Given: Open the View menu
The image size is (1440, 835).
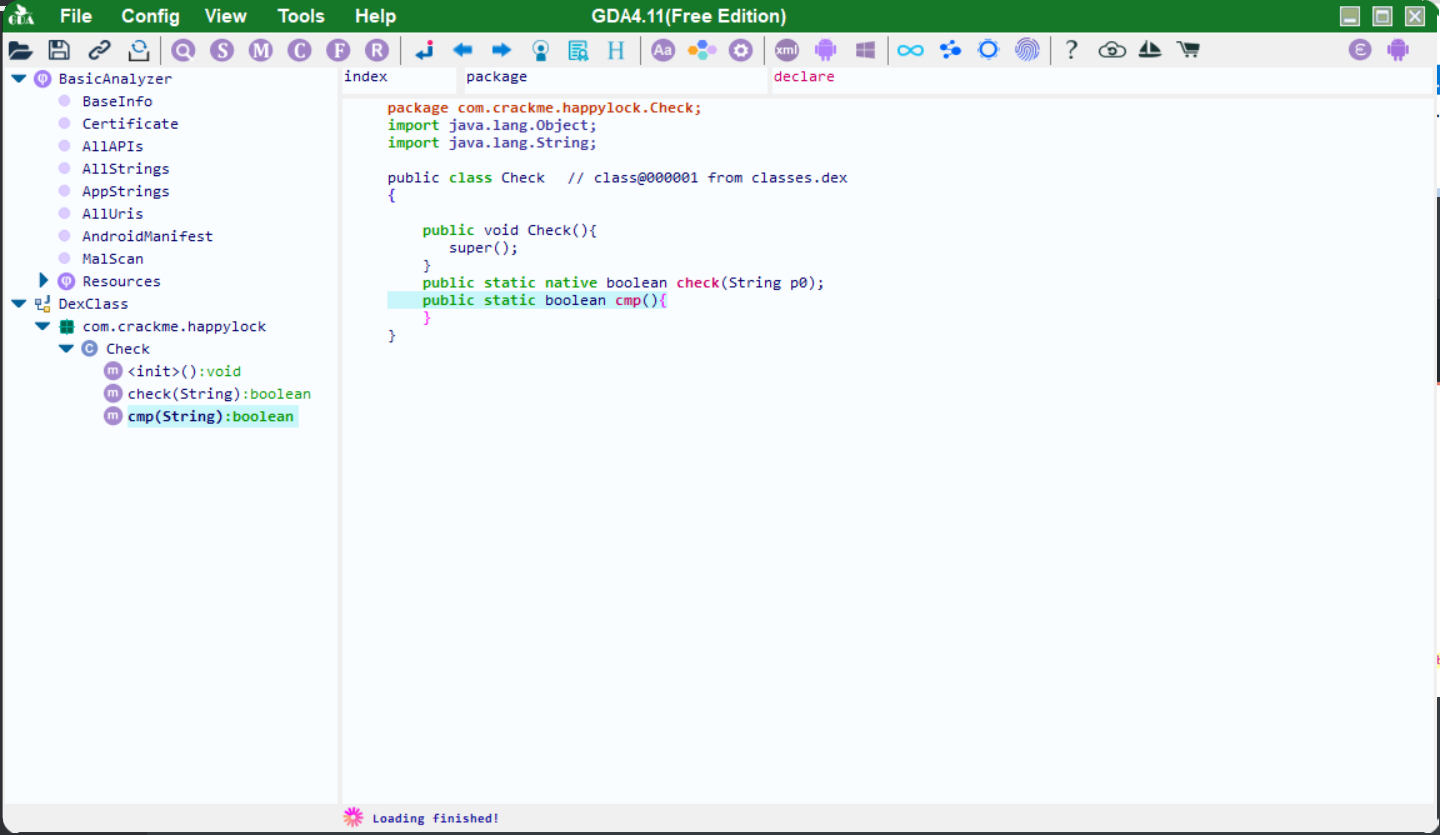Looking at the screenshot, I should pos(226,17).
